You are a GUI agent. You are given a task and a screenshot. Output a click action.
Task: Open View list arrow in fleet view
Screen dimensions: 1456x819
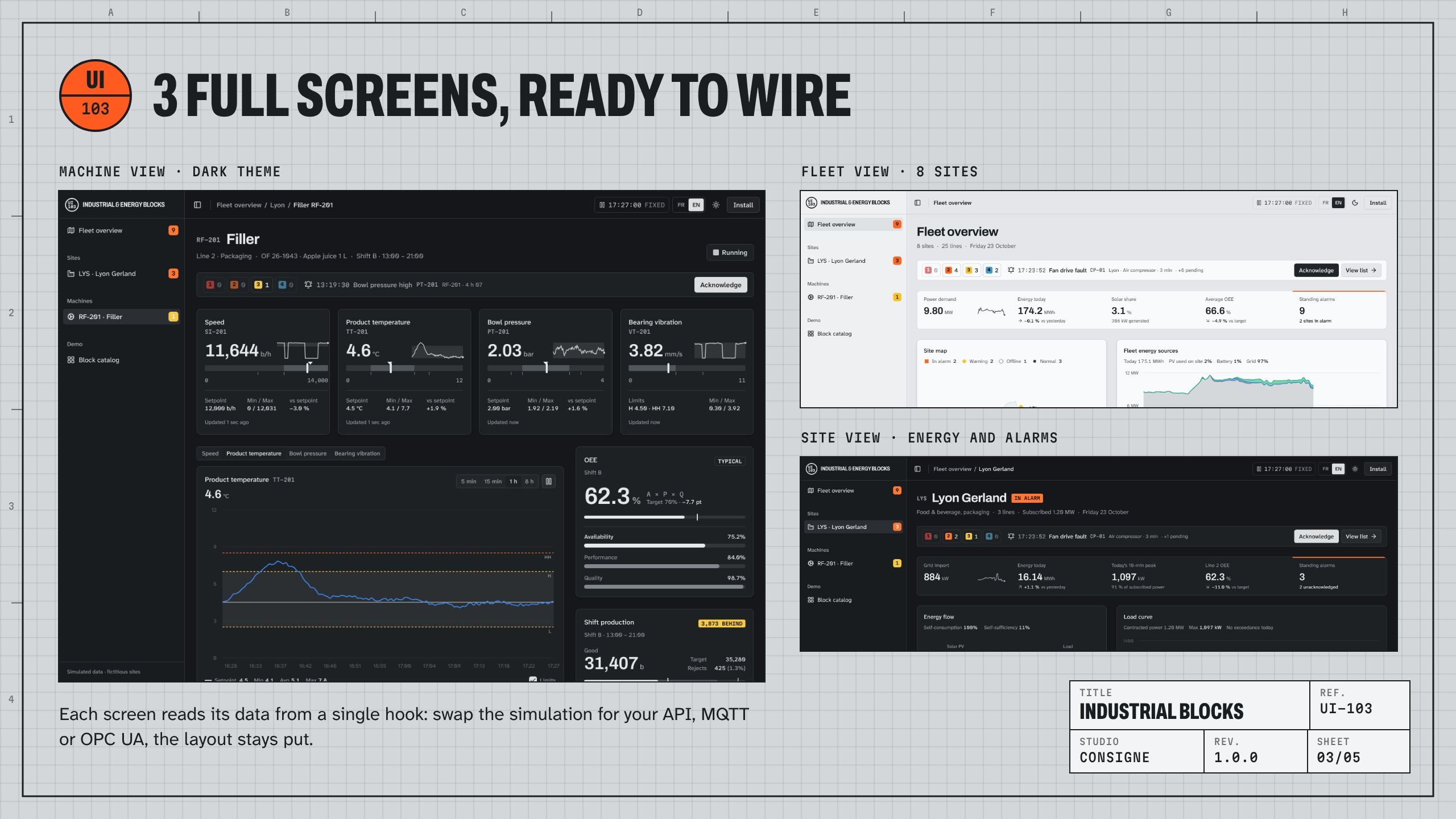[1361, 270]
